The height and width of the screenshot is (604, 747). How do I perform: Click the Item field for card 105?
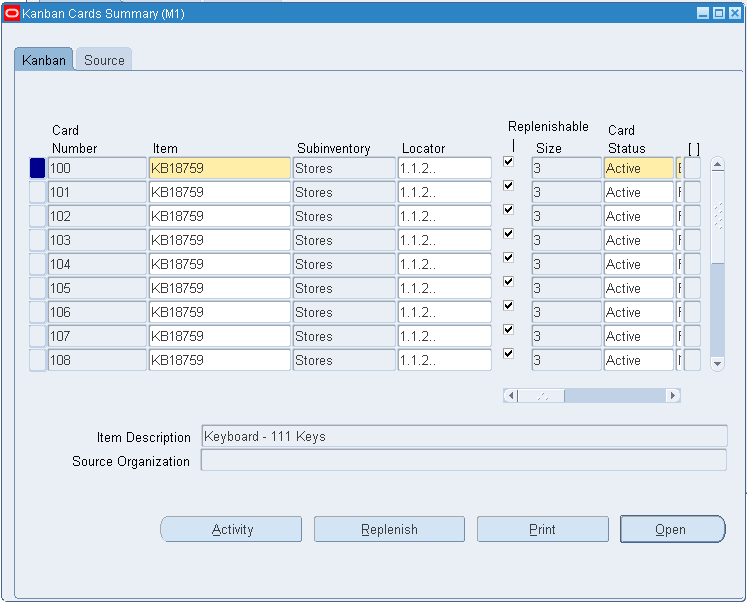(220, 288)
